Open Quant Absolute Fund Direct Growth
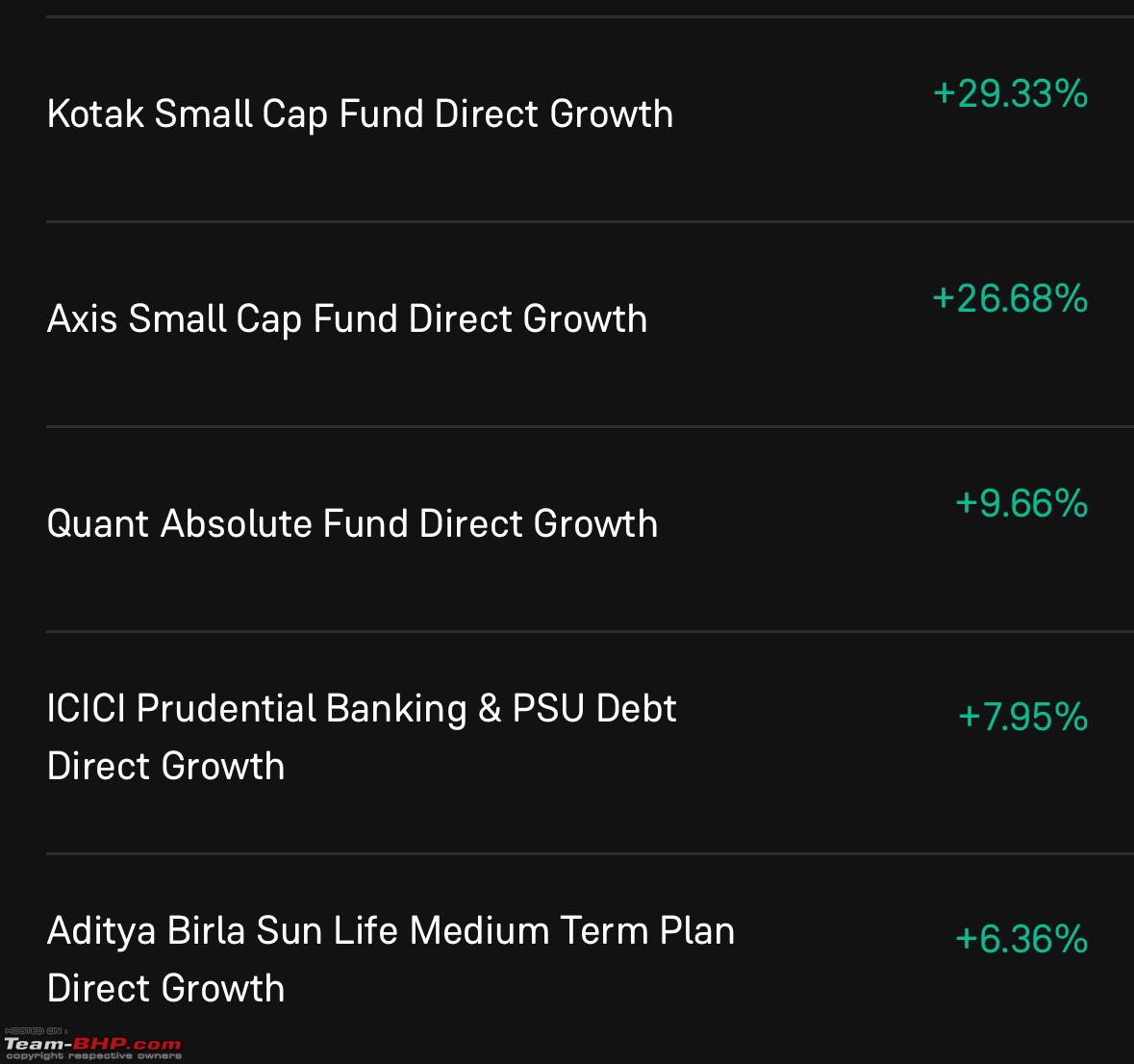Viewport: 1134px width, 1064px height. point(352,523)
